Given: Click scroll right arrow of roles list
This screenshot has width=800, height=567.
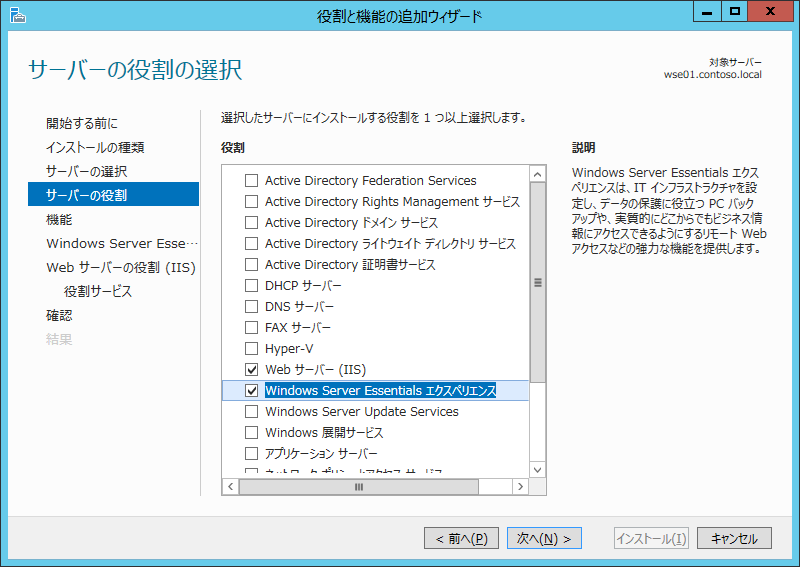Looking at the screenshot, I should tap(520, 487).
